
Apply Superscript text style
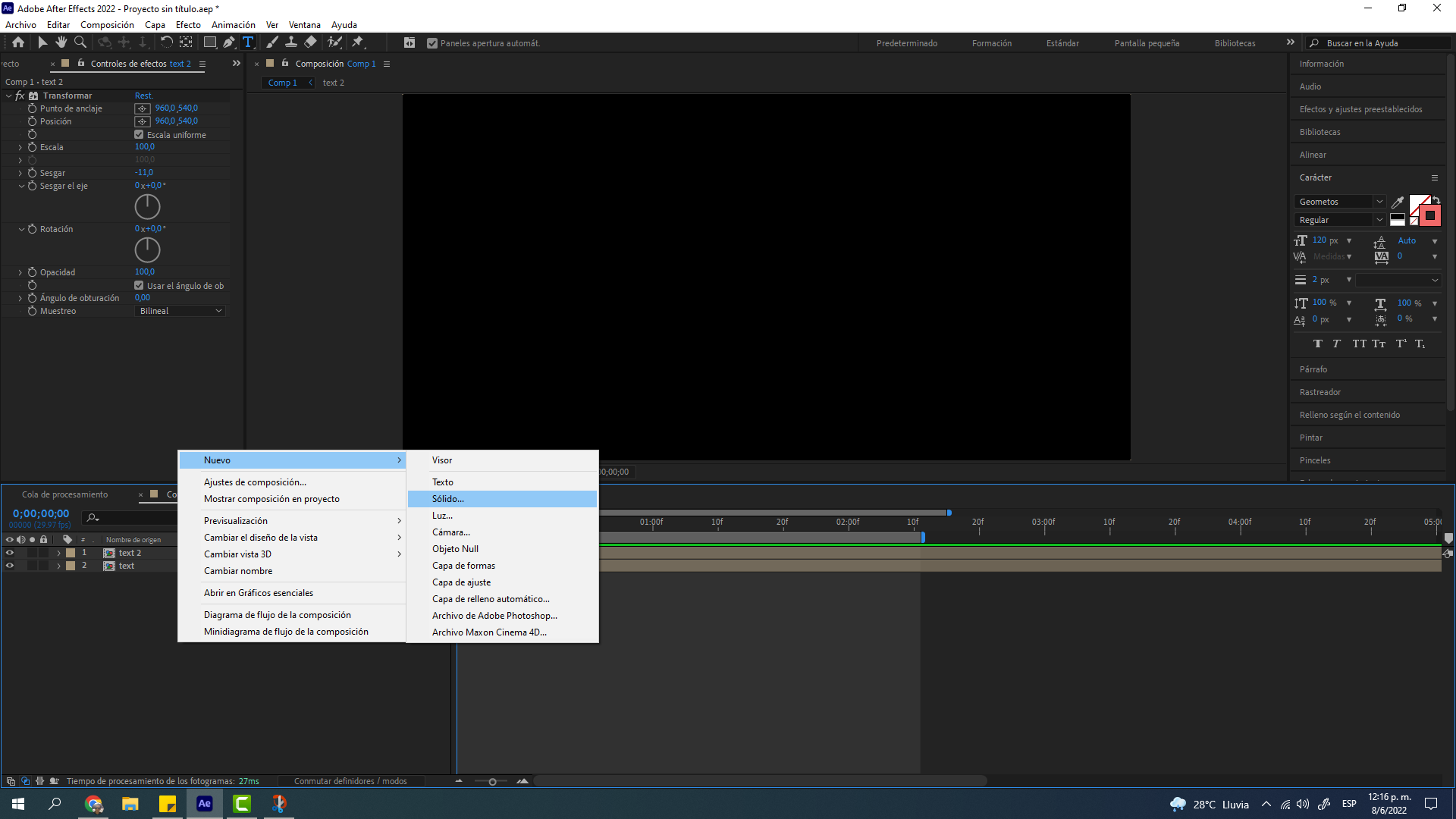click(1401, 344)
